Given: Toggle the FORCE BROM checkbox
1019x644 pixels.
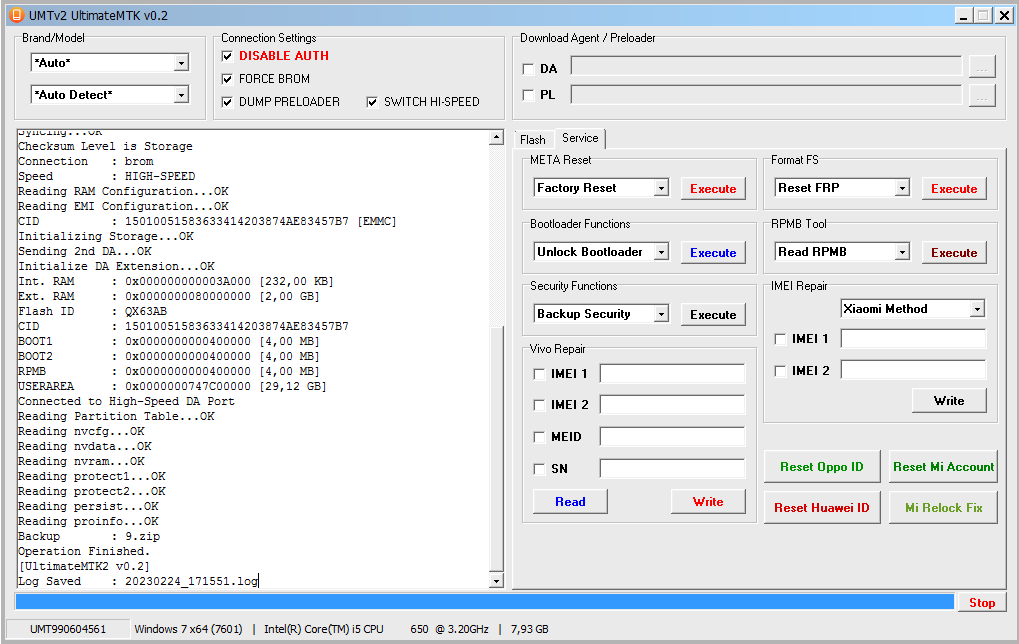Looking at the screenshot, I should (227, 79).
